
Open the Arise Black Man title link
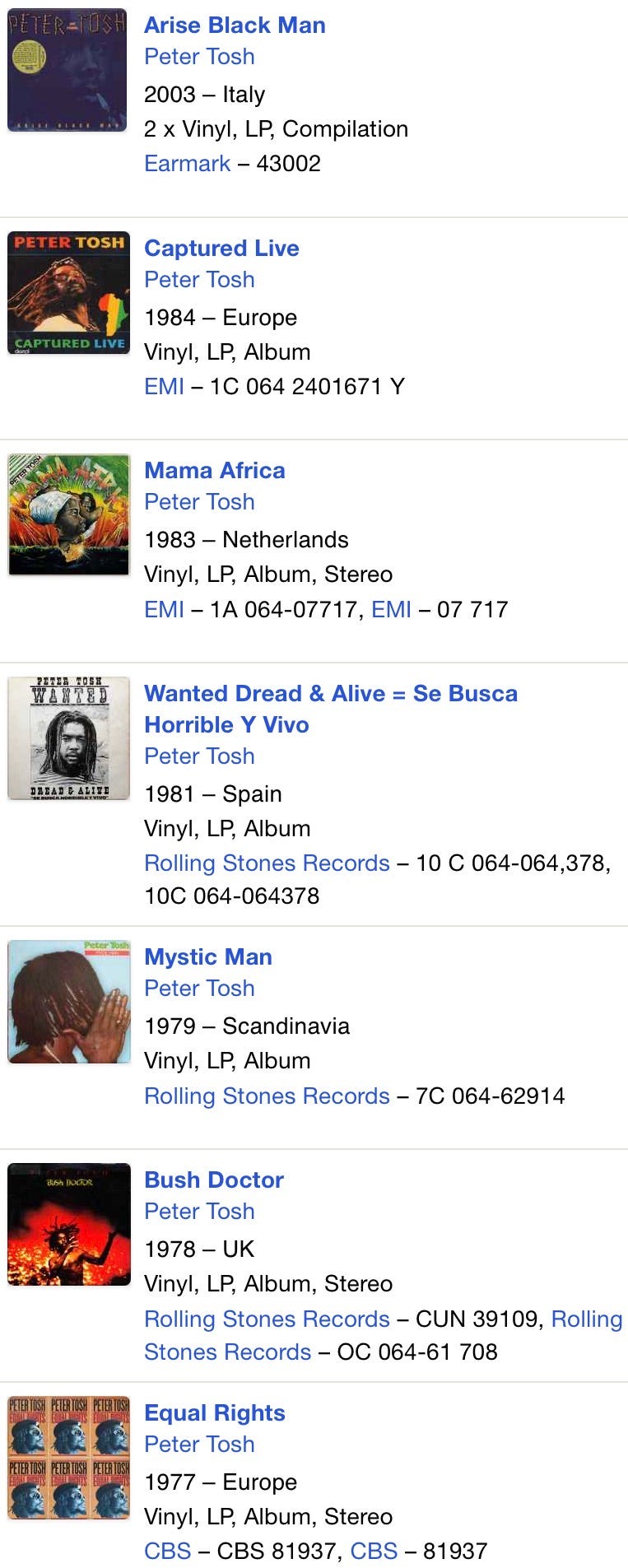coord(235,26)
